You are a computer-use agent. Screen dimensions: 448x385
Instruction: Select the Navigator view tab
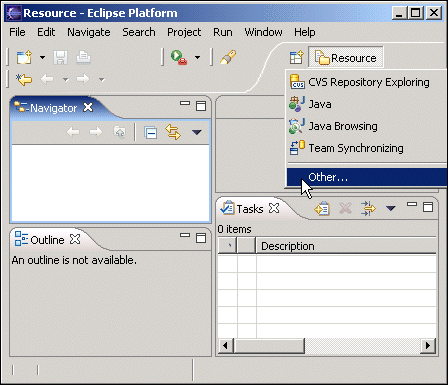(53, 108)
